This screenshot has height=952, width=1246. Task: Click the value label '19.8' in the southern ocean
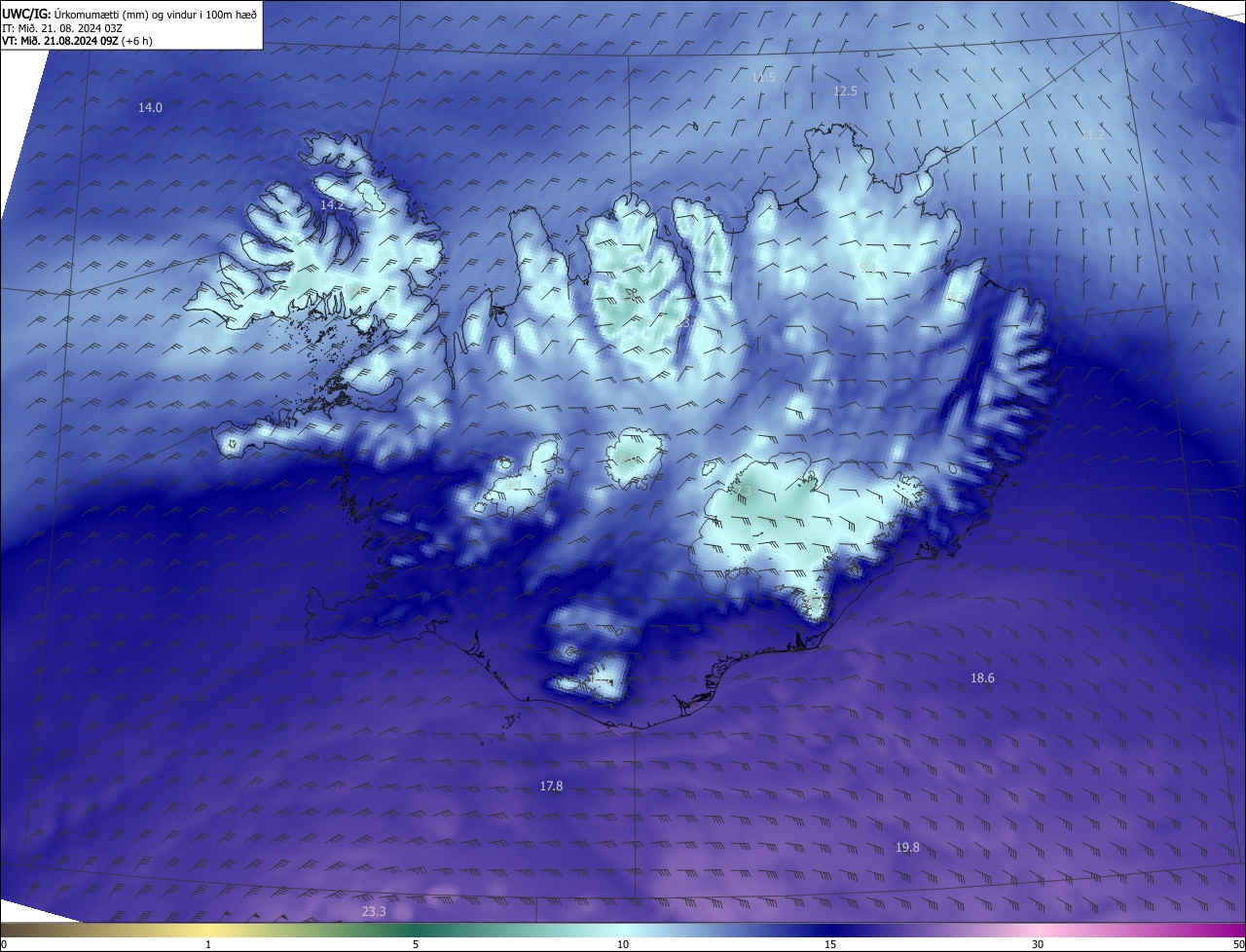pyautogui.click(x=907, y=848)
